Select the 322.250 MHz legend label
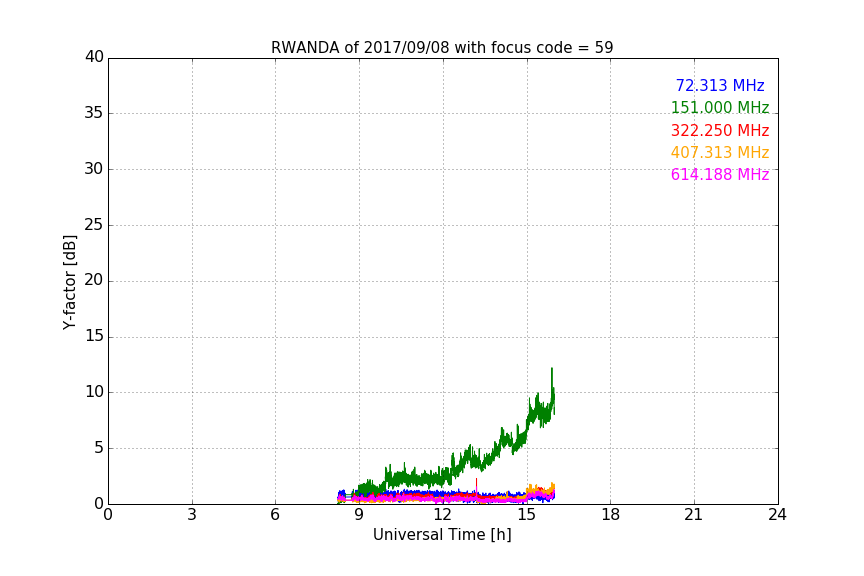Viewport: 864px width, 576px height. tap(720, 130)
